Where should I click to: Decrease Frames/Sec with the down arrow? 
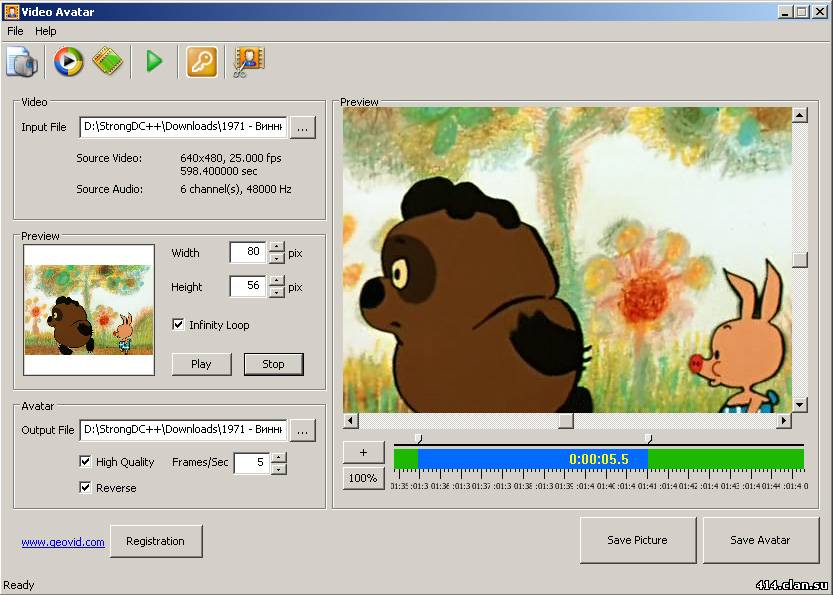(279, 469)
